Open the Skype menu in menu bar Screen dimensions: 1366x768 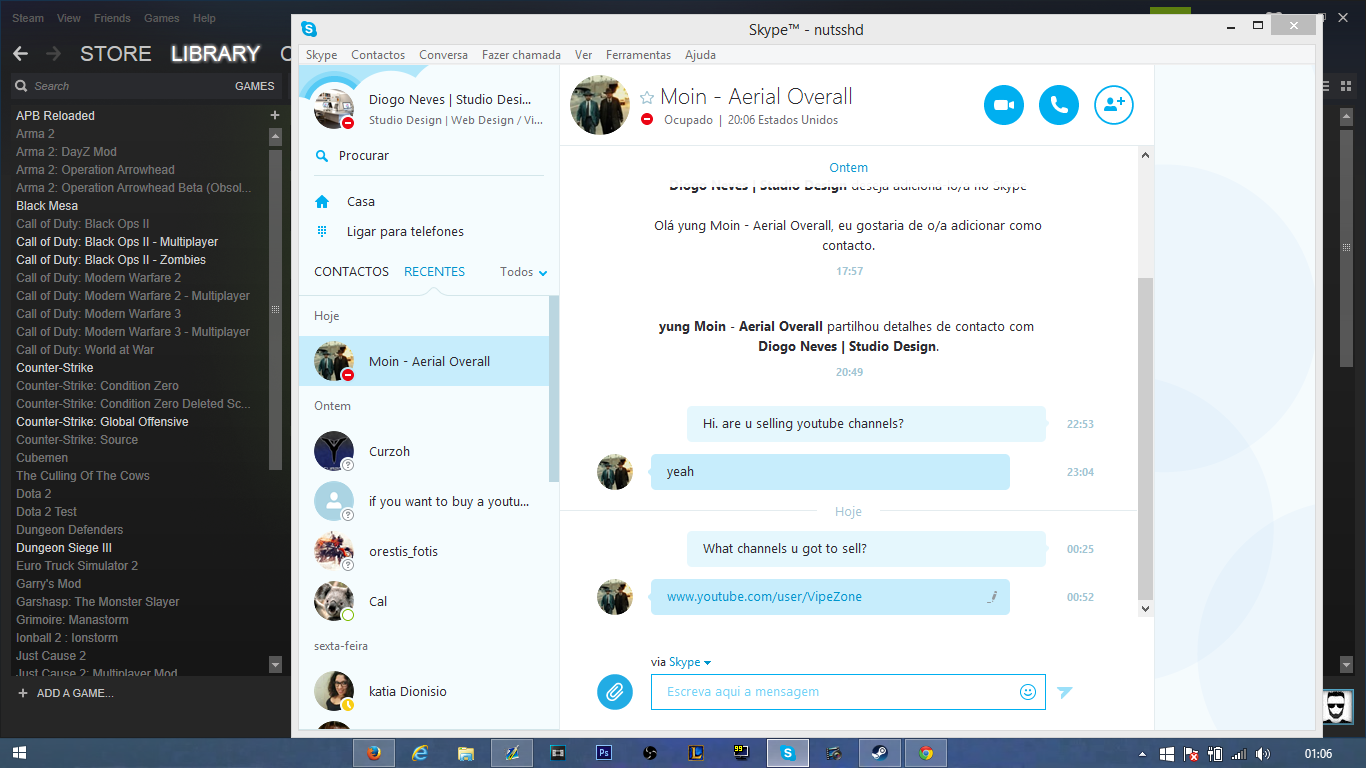pyautogui.click(x=321, y=55)
